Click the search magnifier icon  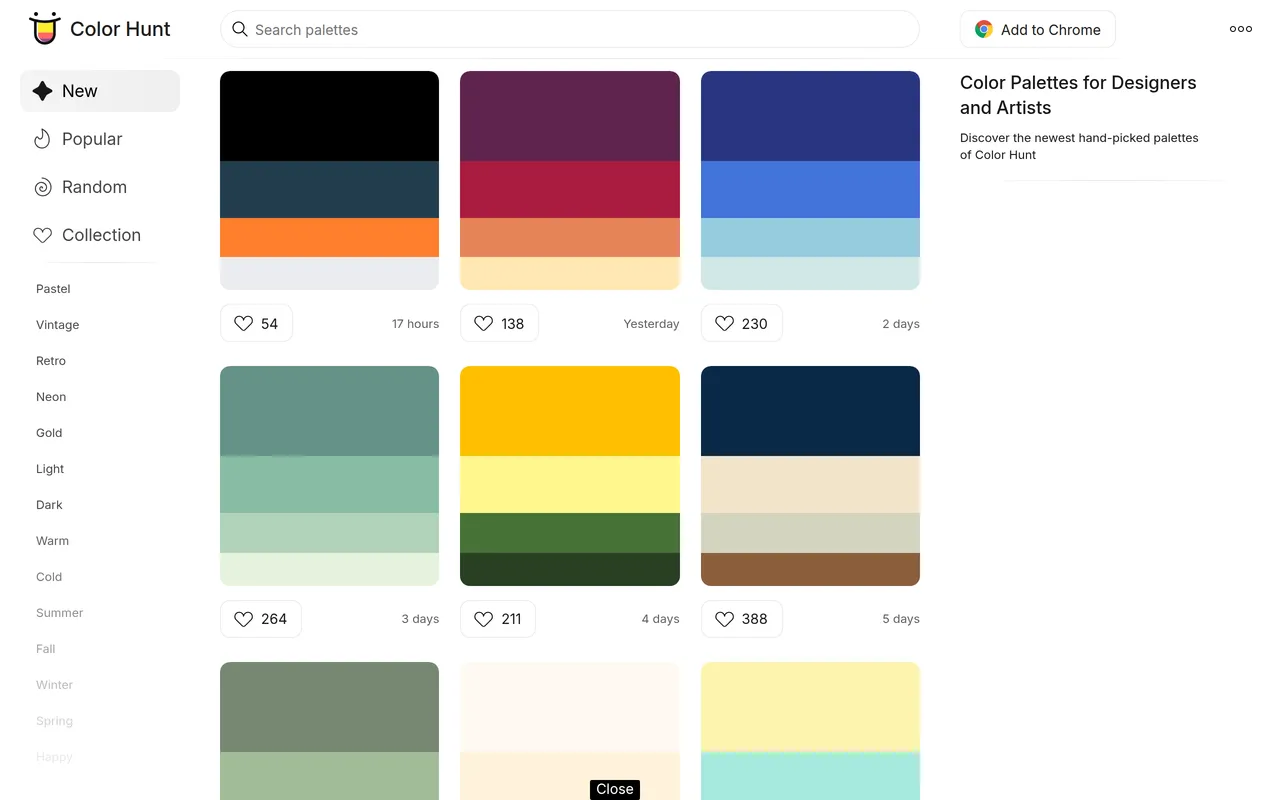tap(240, 29)
